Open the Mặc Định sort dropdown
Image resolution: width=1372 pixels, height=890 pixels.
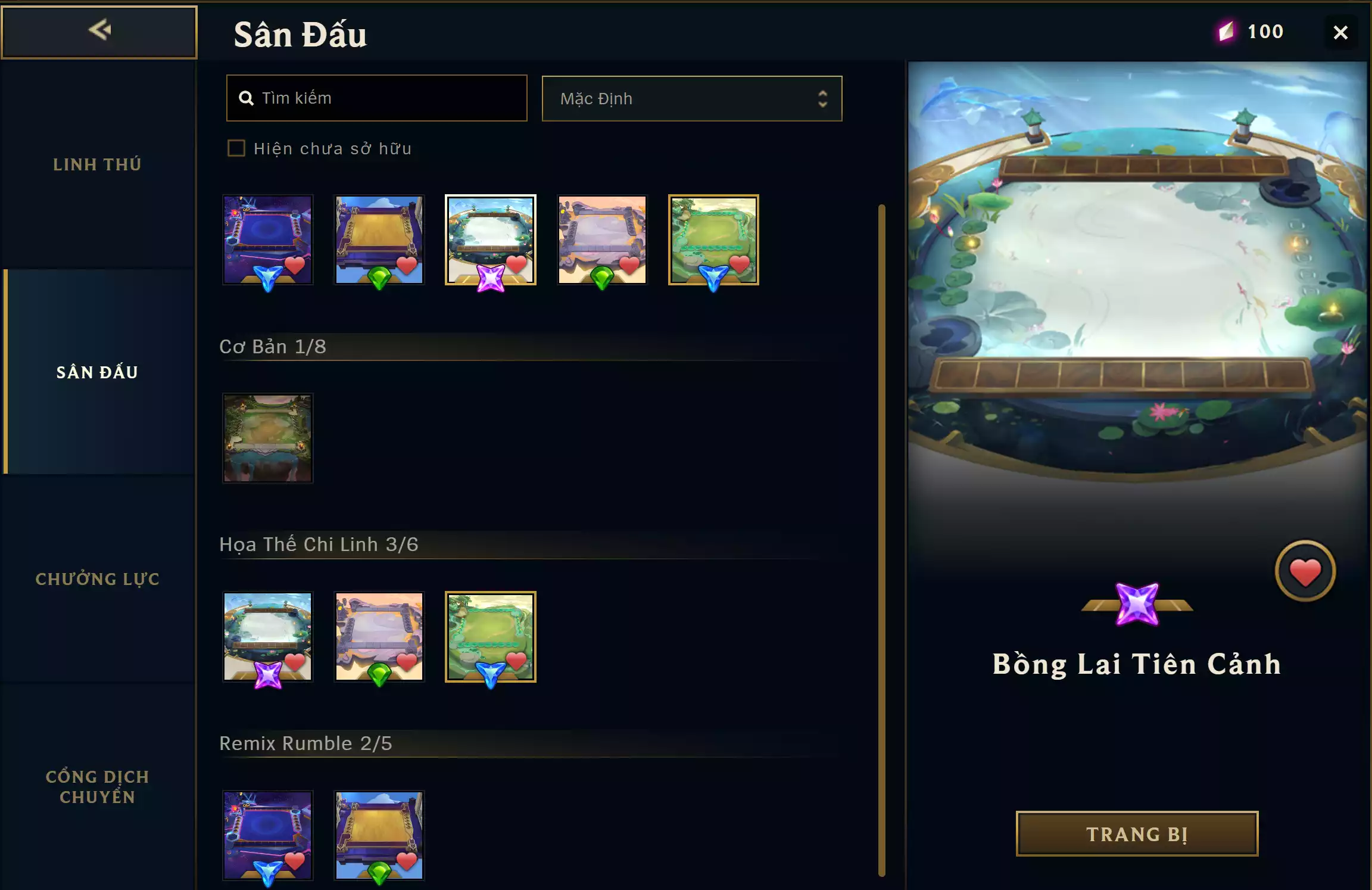point(692,98)
